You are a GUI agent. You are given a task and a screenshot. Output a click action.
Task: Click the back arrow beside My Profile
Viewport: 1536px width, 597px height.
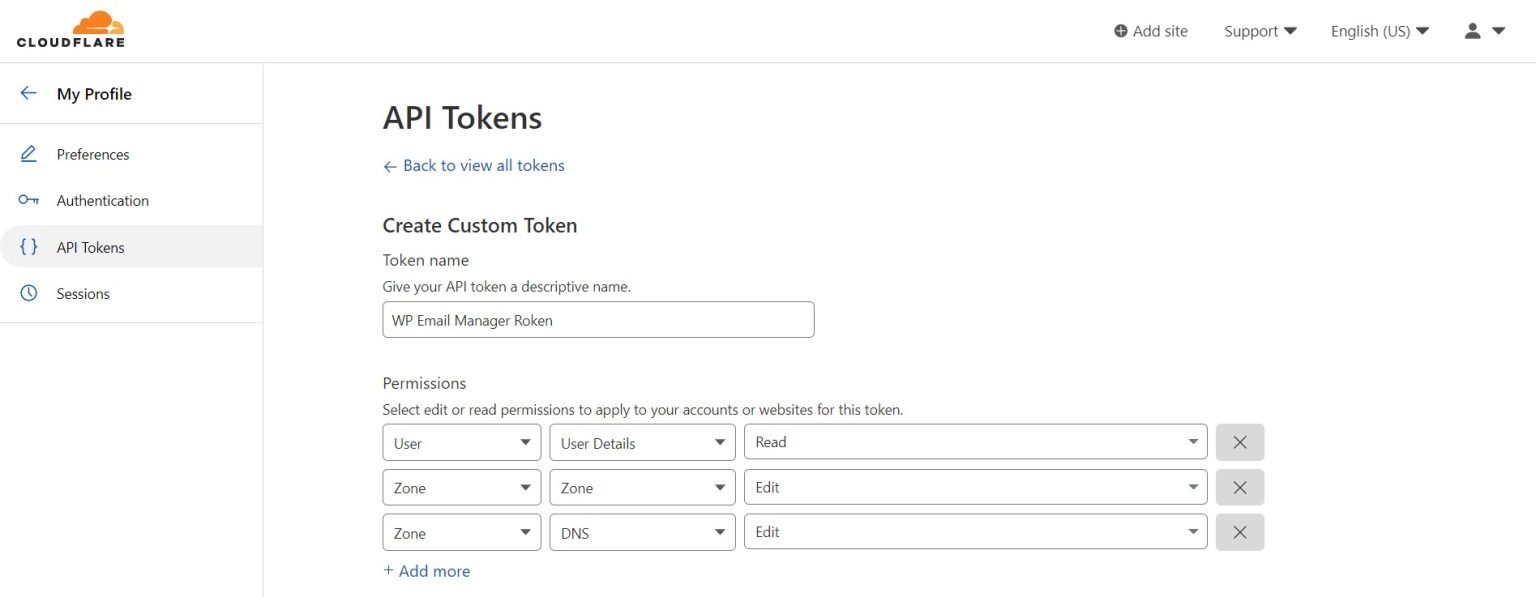(x=28, y=92)
